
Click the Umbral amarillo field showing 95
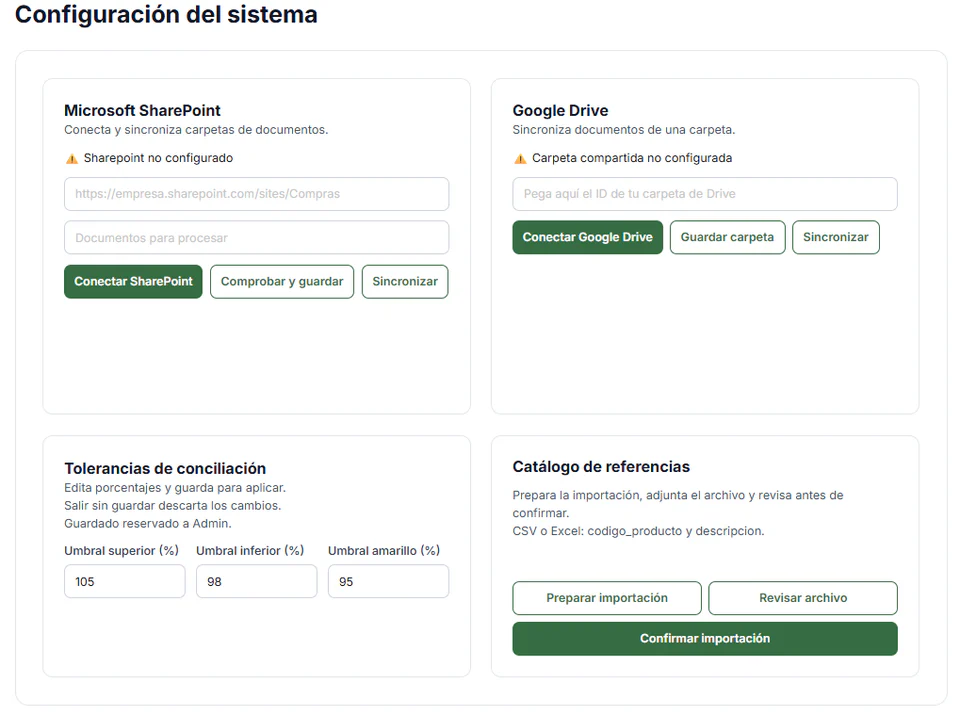[x=388, y=582]
